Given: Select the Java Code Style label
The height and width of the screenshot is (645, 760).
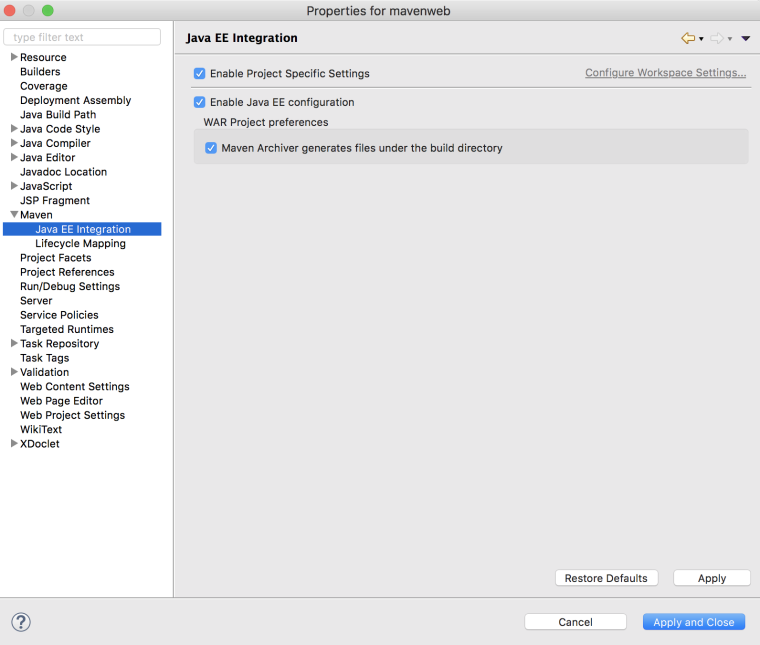Looking at the screenshot, I should (x=60, y=129).
